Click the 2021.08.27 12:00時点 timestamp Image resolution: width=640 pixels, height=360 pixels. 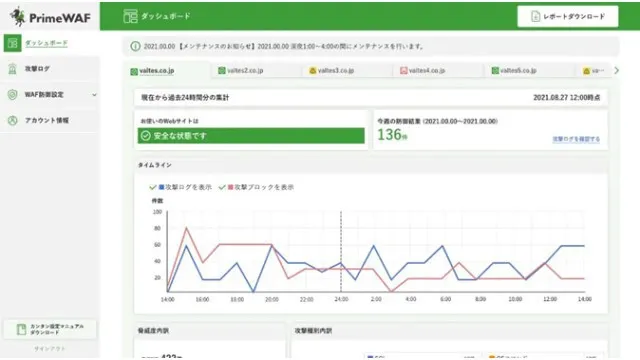[567, 98]
